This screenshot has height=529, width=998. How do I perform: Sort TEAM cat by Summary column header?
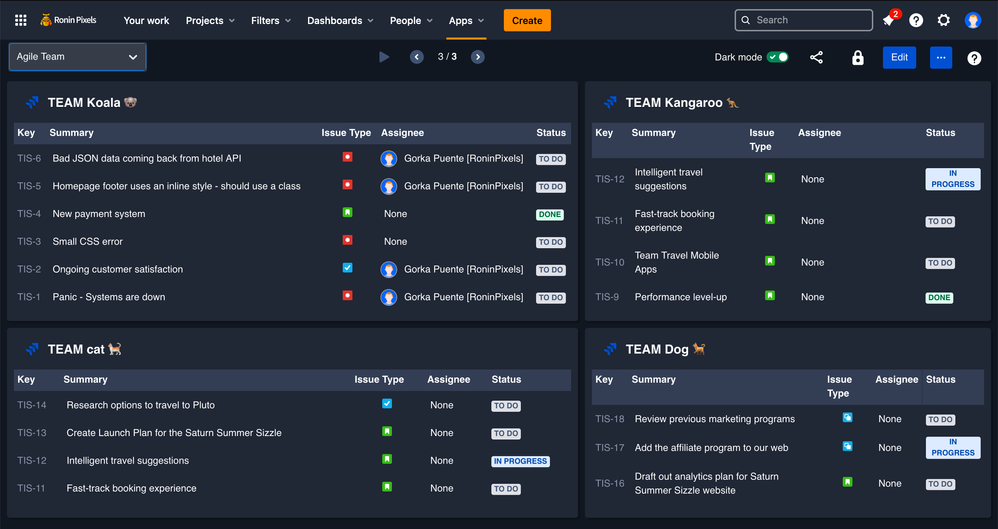tap(85, 379)
